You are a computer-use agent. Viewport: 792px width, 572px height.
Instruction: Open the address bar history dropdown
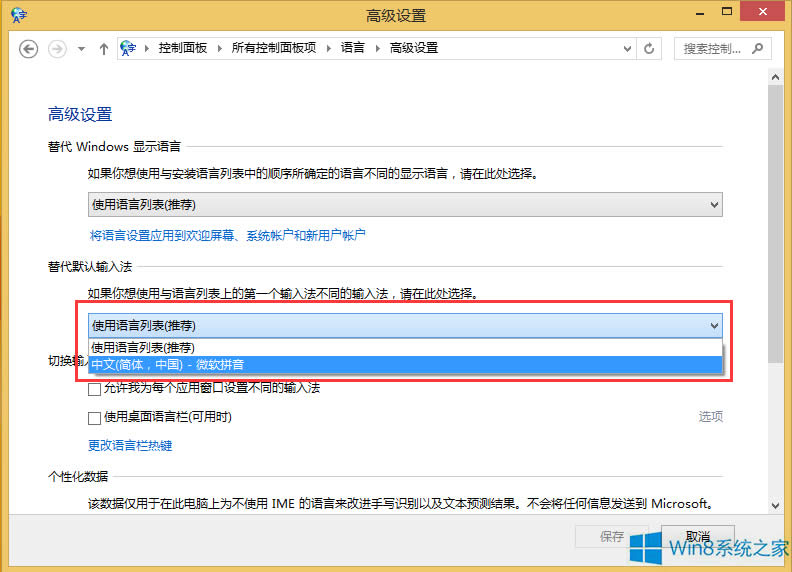pos(627,48)
